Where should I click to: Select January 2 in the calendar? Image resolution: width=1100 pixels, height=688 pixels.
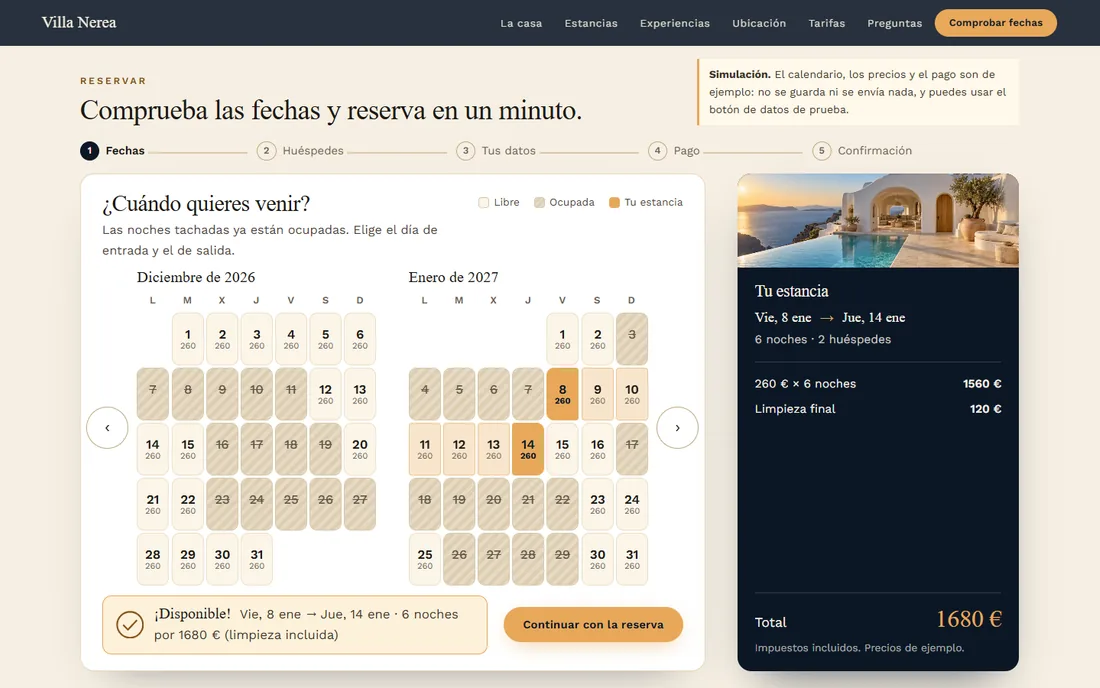597,339
